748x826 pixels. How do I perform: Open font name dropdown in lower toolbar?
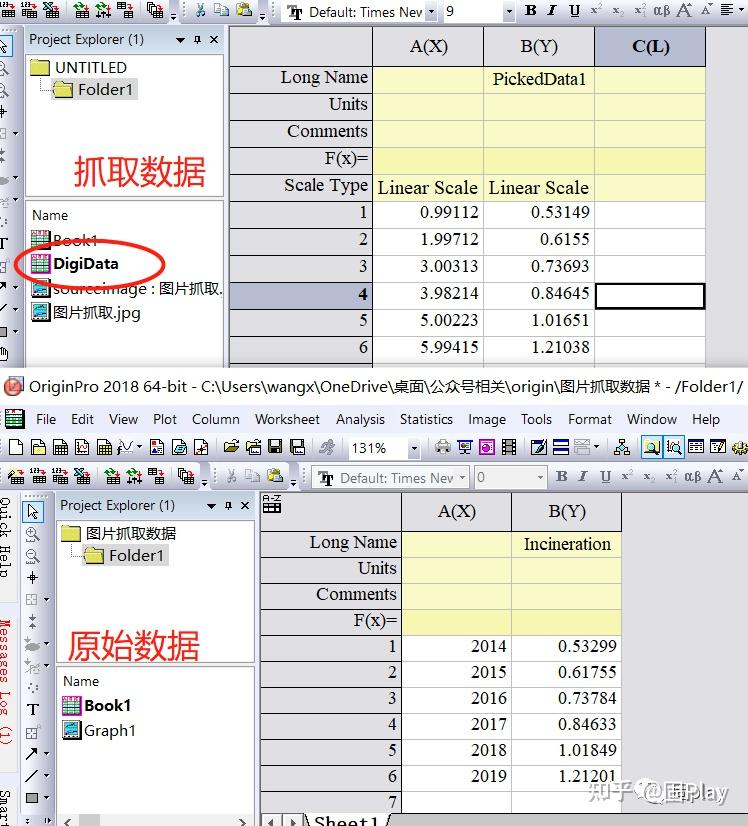coord(462,478)
